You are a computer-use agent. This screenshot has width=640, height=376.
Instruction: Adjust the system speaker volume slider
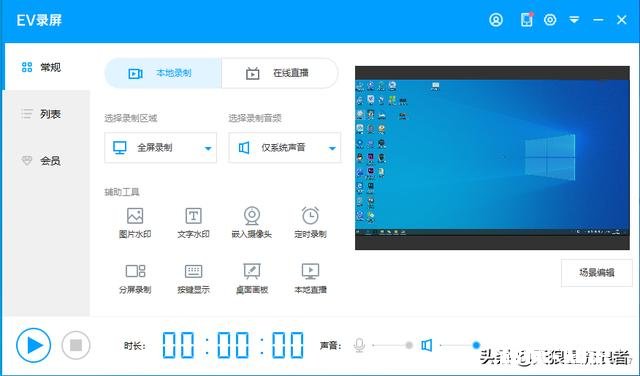460,345
